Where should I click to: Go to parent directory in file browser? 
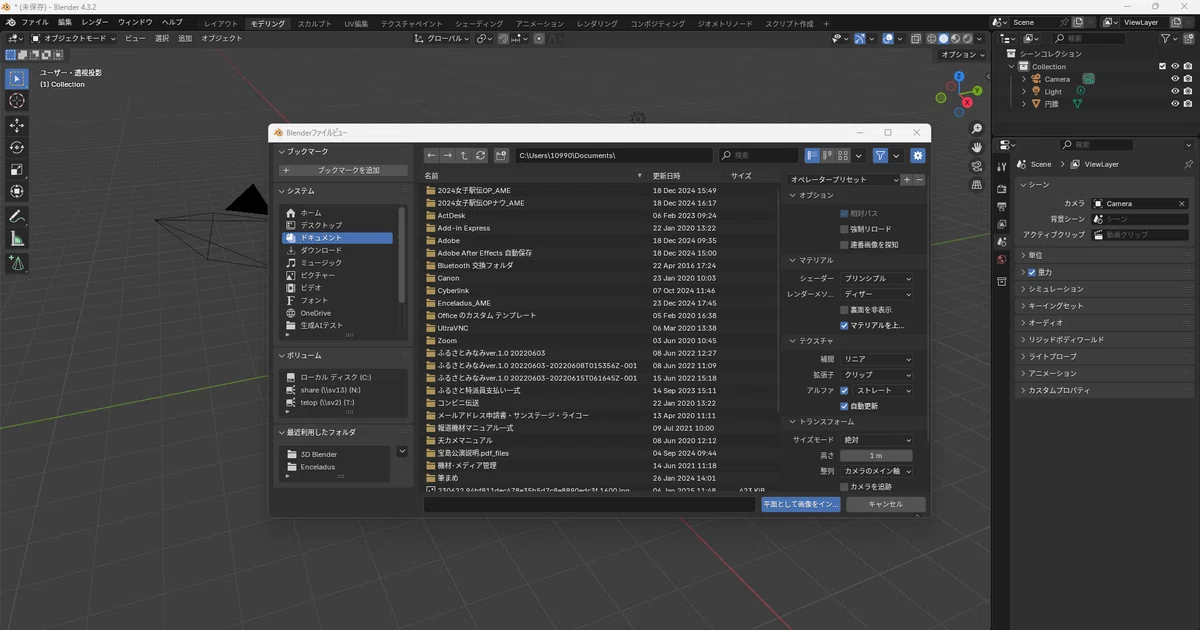pos(465,156)
